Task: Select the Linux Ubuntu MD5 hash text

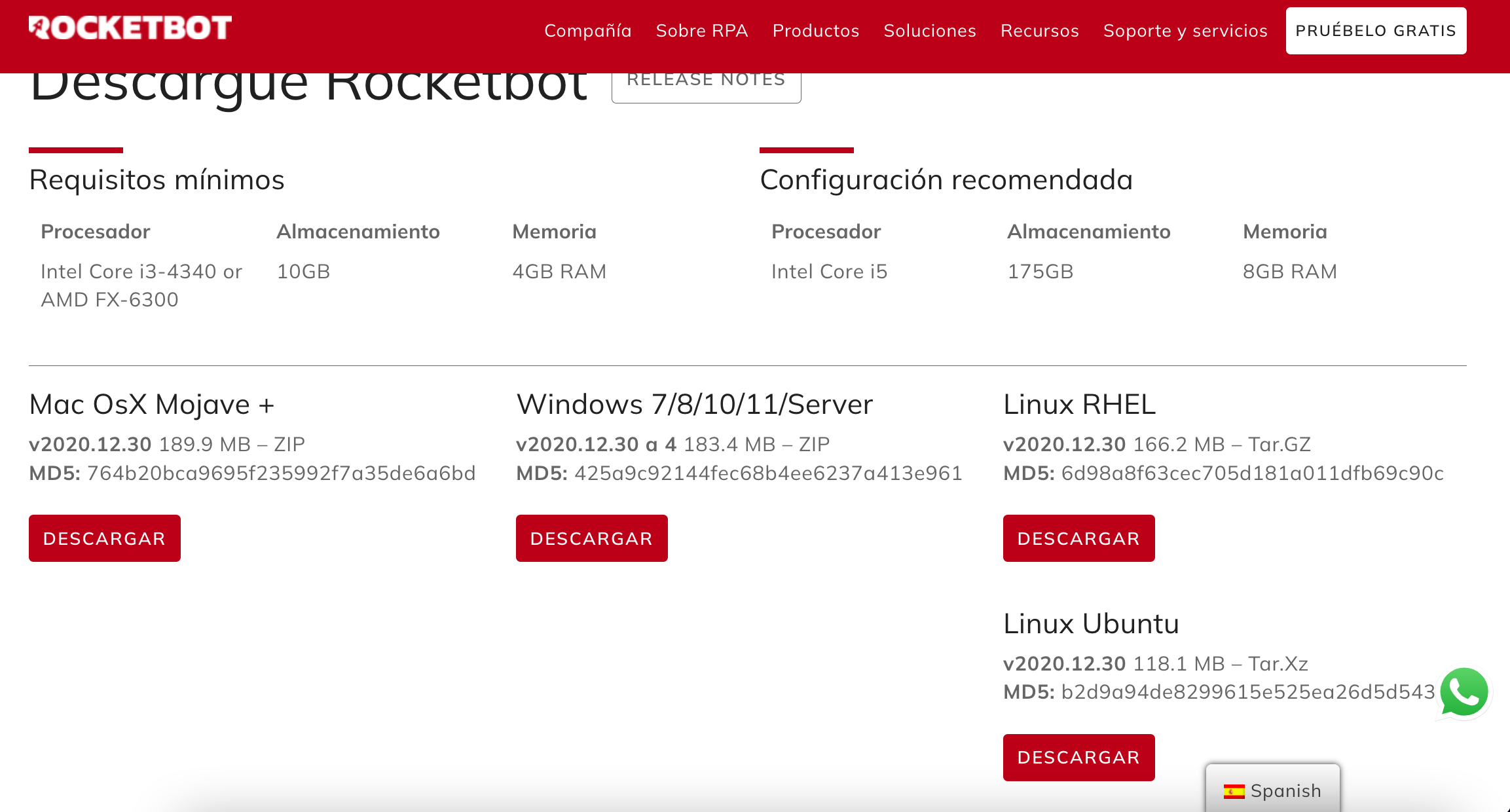Action: (1248, 692)
